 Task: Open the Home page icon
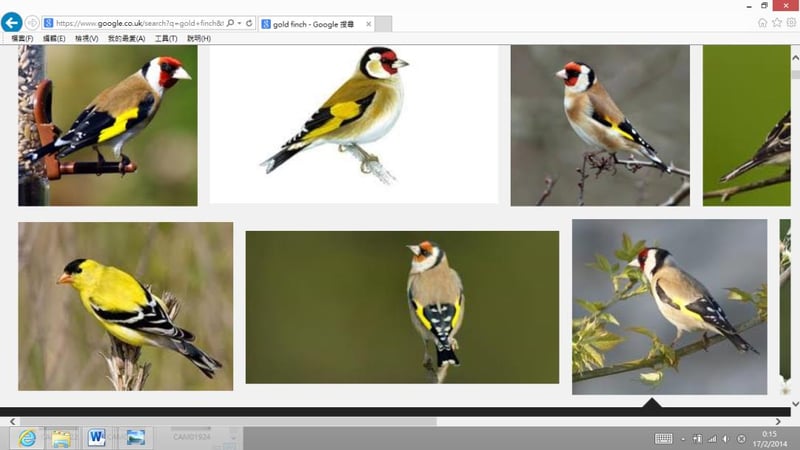(763, 23)
